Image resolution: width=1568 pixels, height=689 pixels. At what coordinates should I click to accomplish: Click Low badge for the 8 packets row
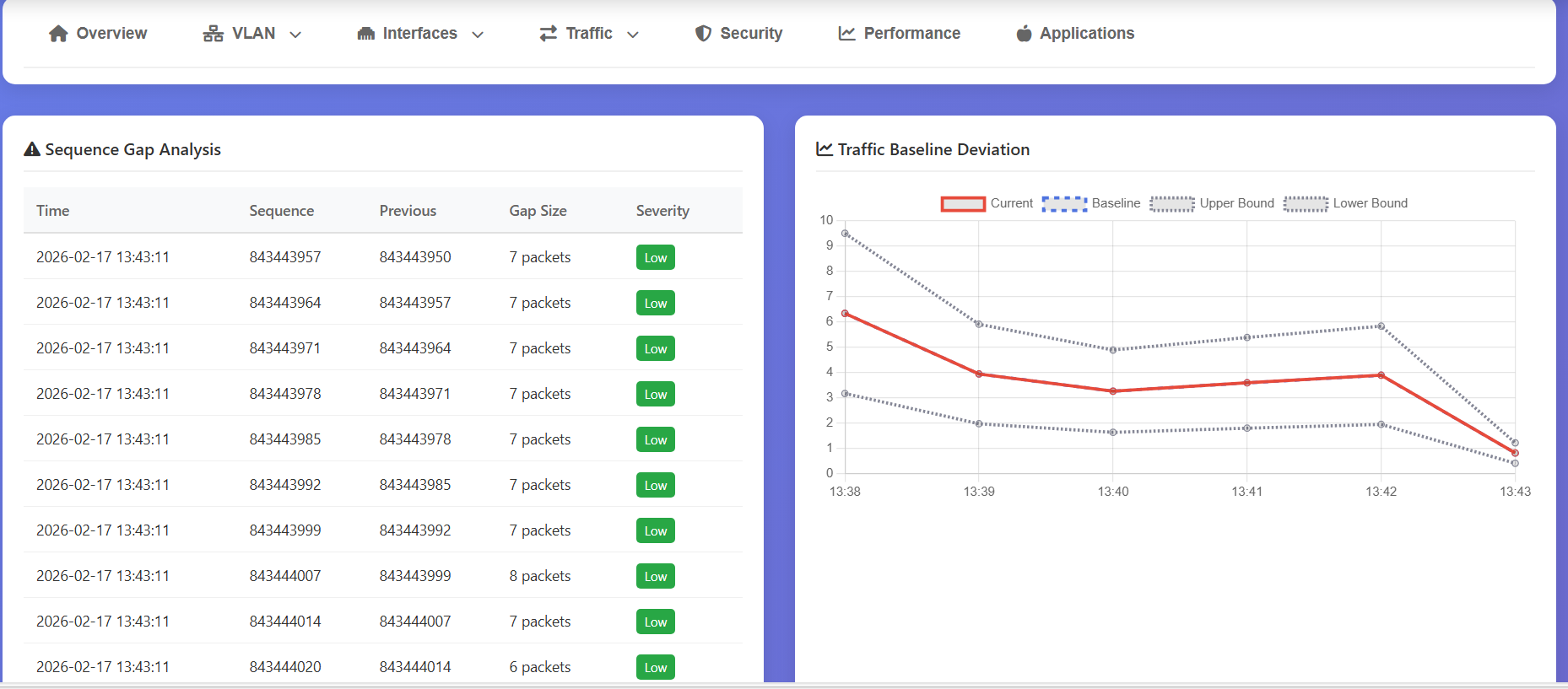click(655, 577)
